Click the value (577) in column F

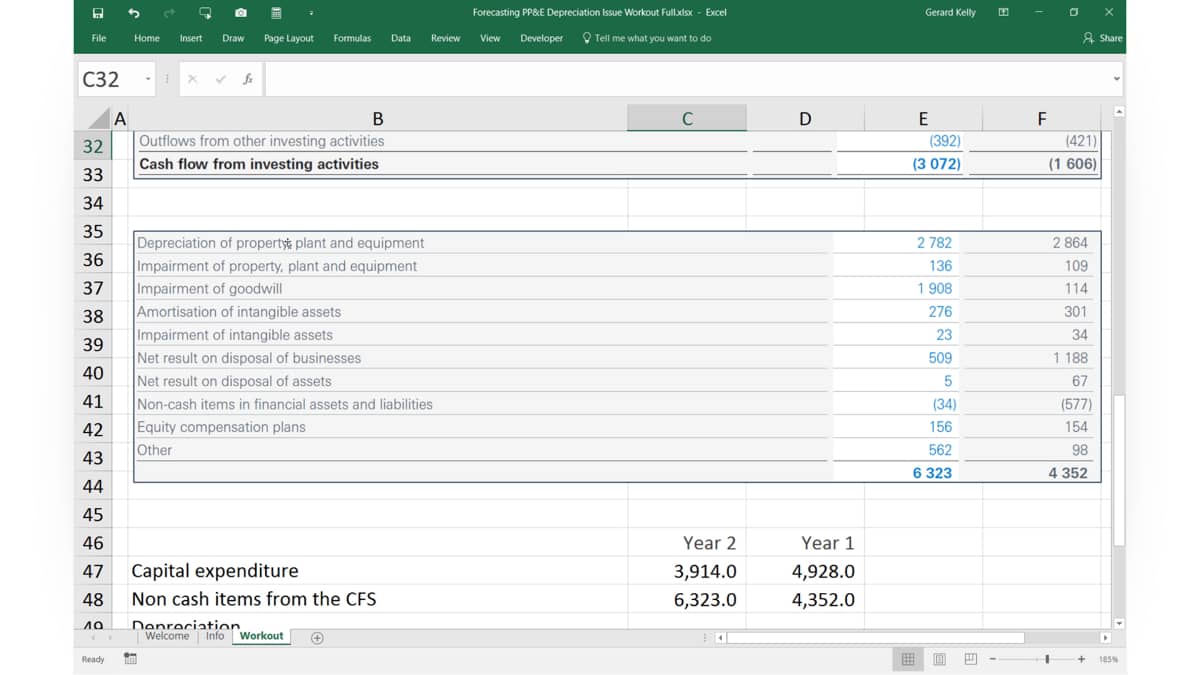tap(1076, 404)
